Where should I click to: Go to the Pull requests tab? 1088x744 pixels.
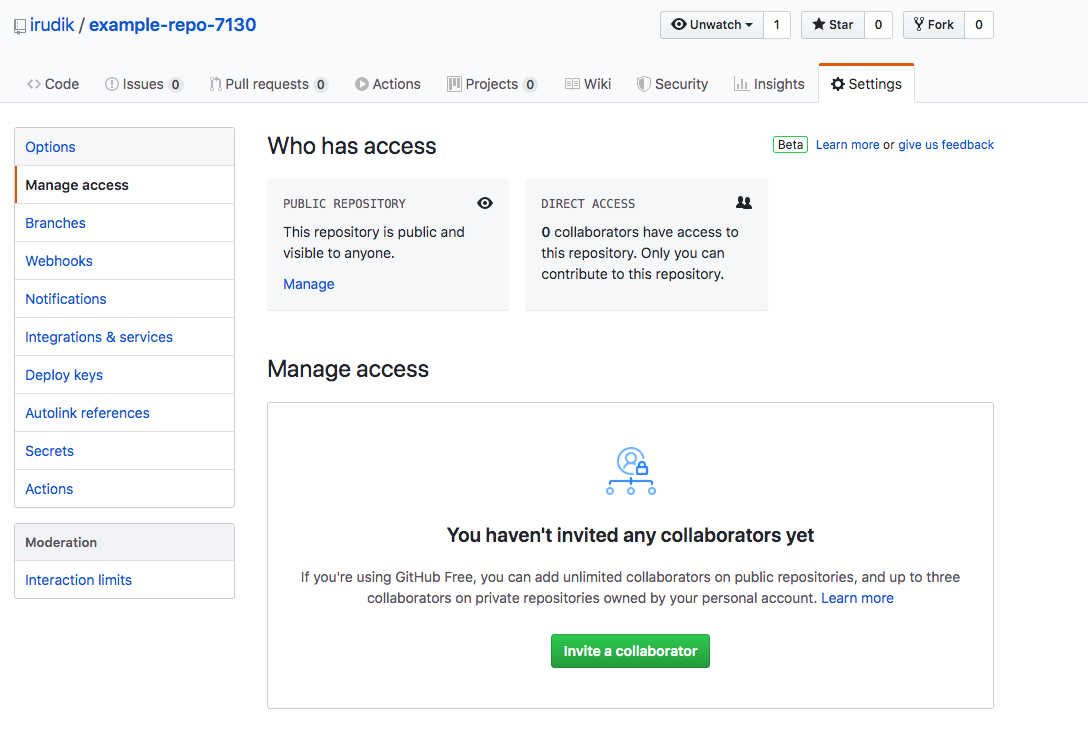267,84
